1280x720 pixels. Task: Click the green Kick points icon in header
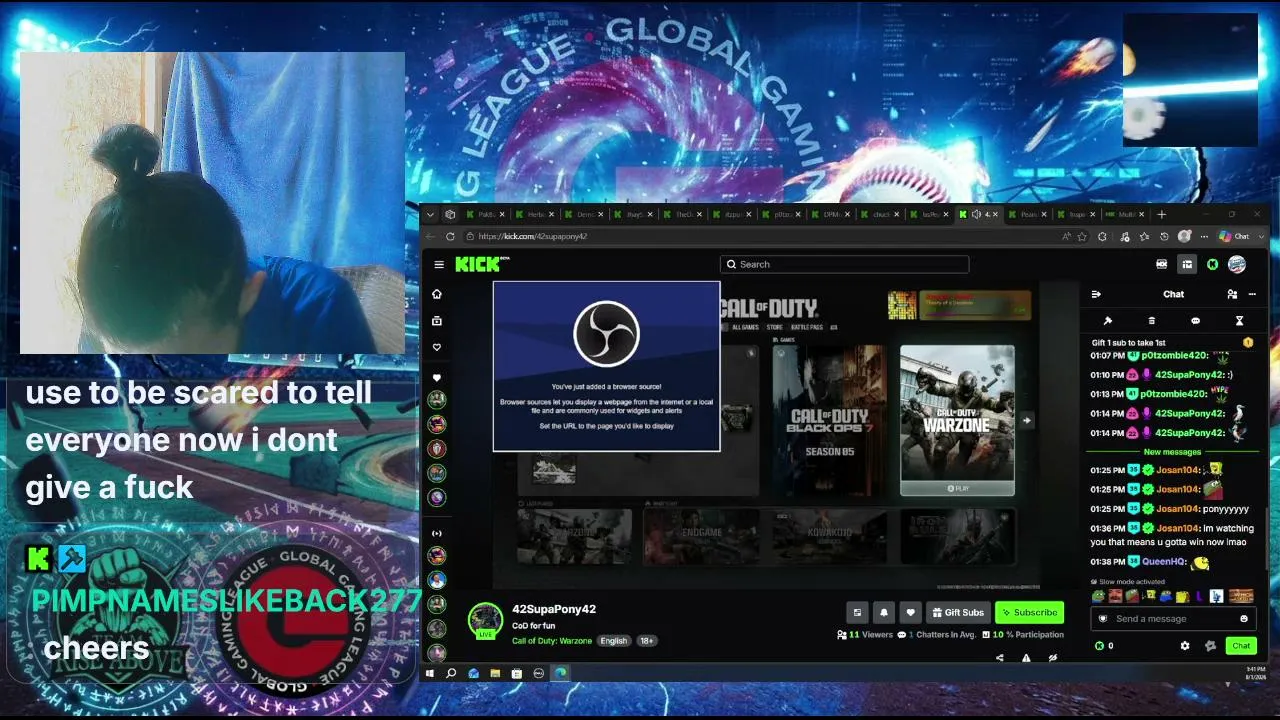click(1212, 264)
